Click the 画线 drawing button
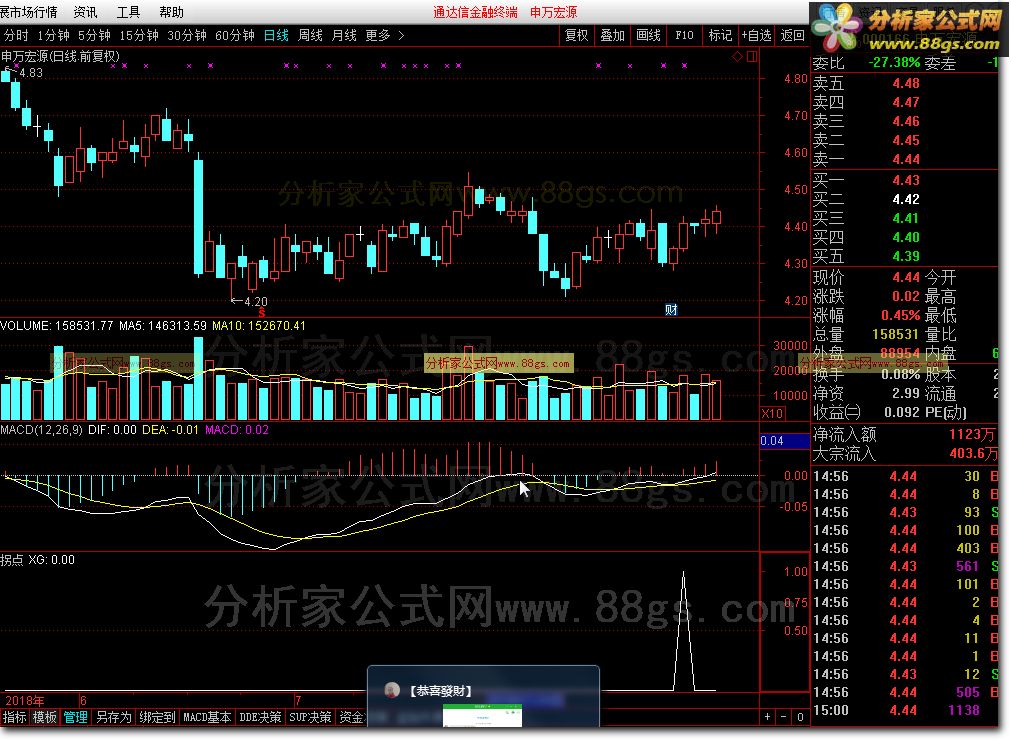 point(648,35)
